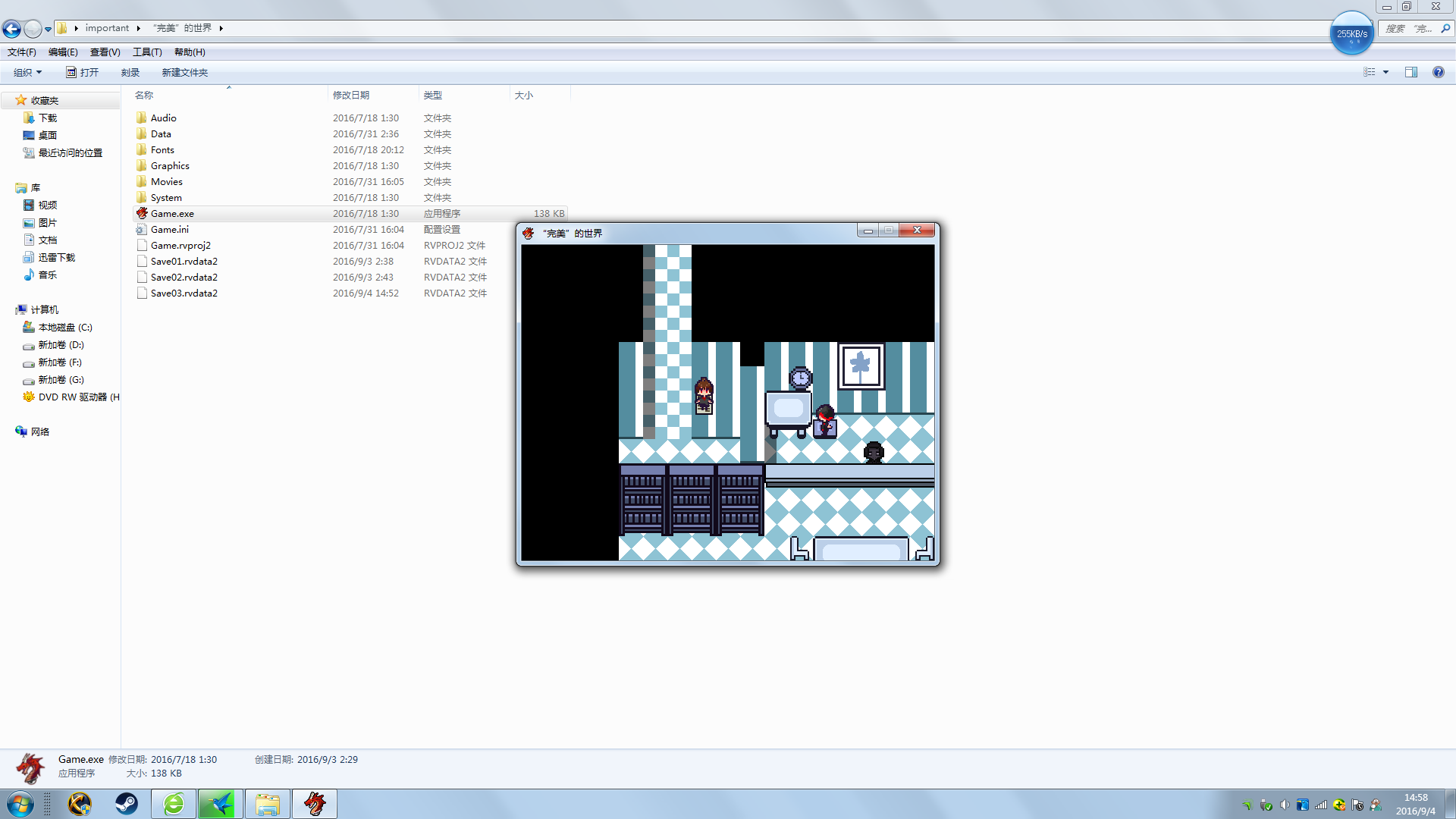Open the 工具(T) menu
Viewport: 1456px width, 819px height.
coord(147,52)
